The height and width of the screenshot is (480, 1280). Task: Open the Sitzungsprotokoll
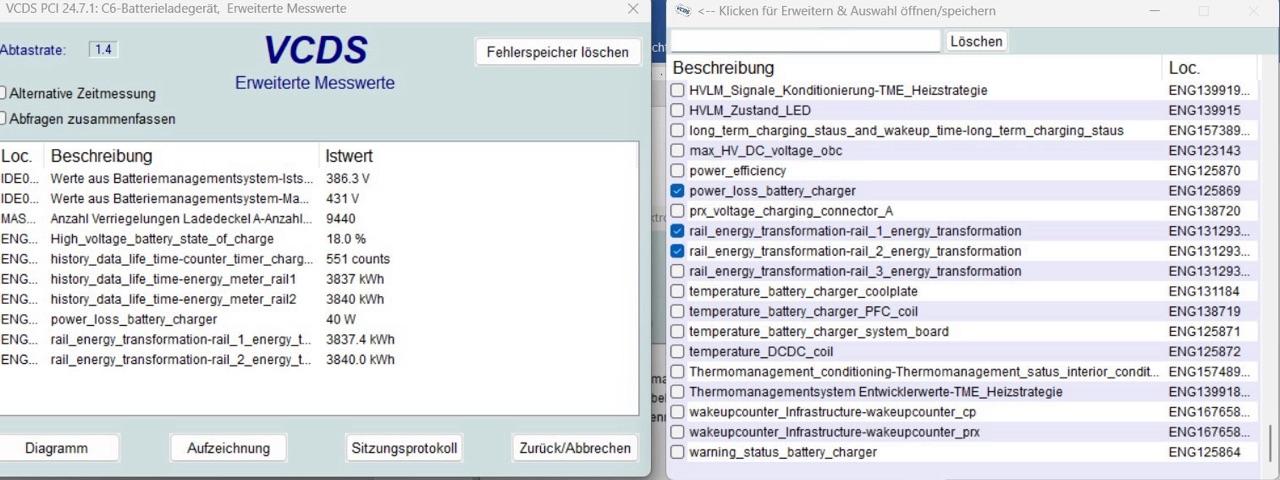click(x=404, y=448)
